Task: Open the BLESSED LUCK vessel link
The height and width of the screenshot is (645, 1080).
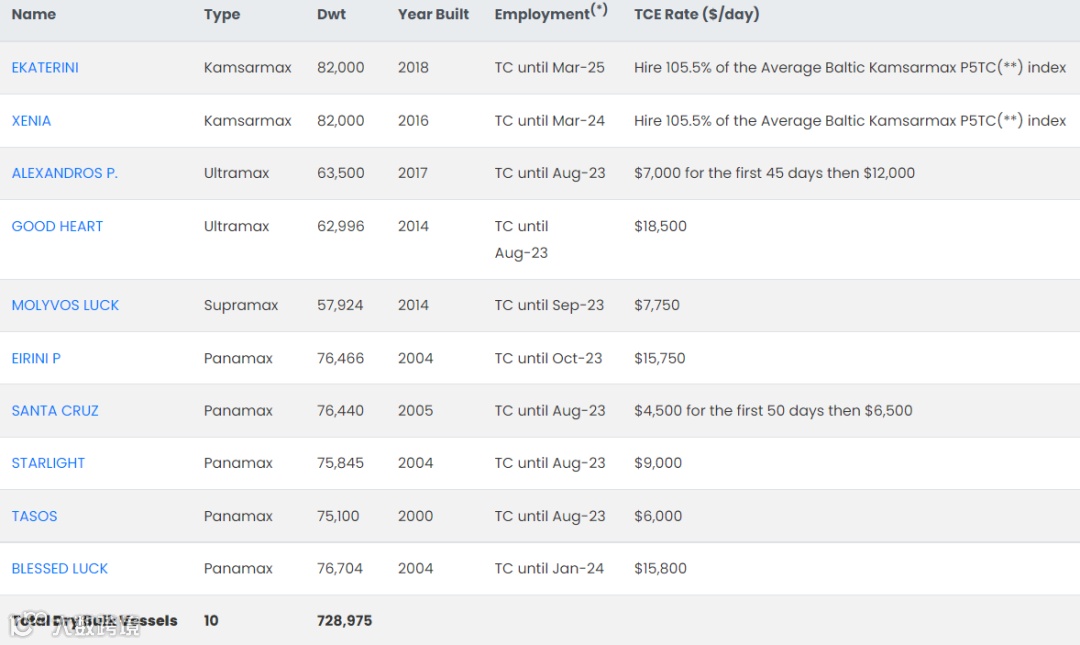Action: click(60, 568)
